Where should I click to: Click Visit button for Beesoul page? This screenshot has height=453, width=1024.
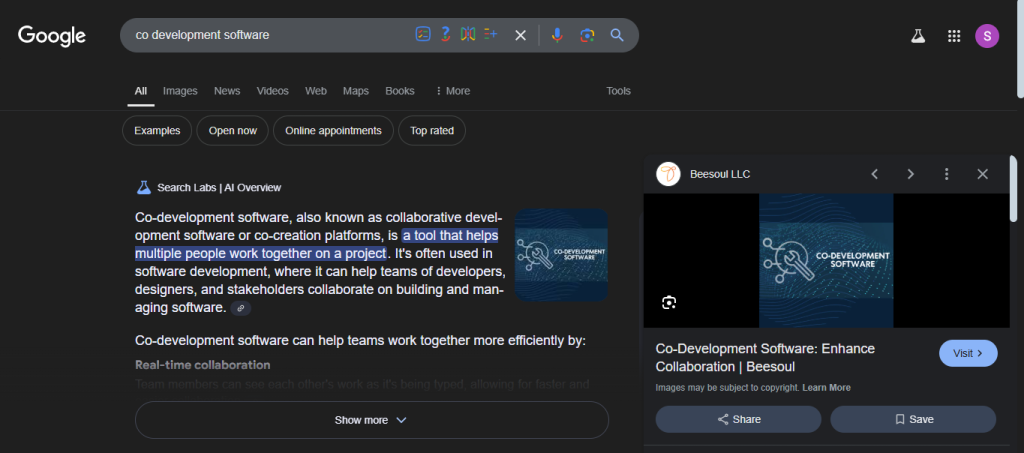point(968,353)
